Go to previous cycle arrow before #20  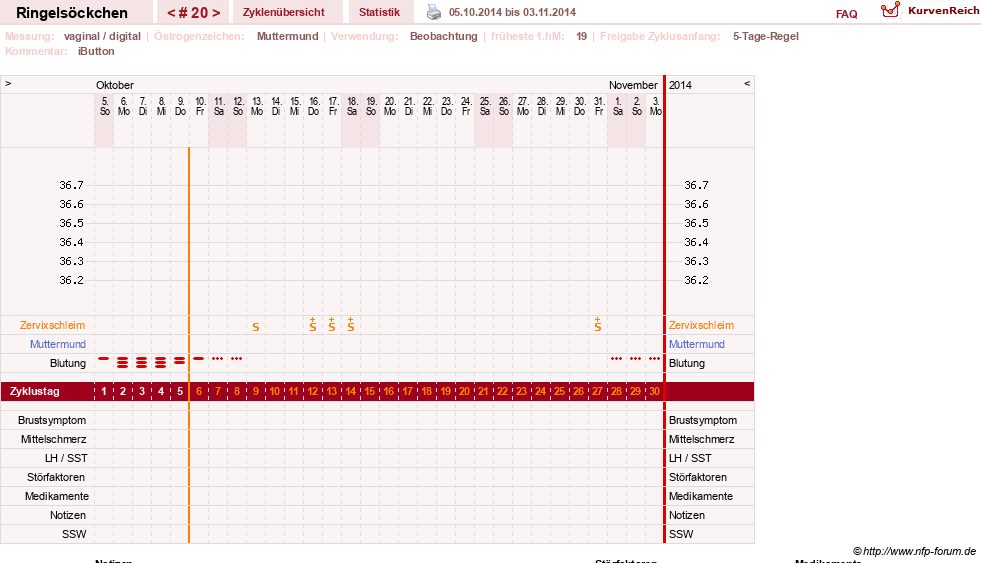[171, 13]
